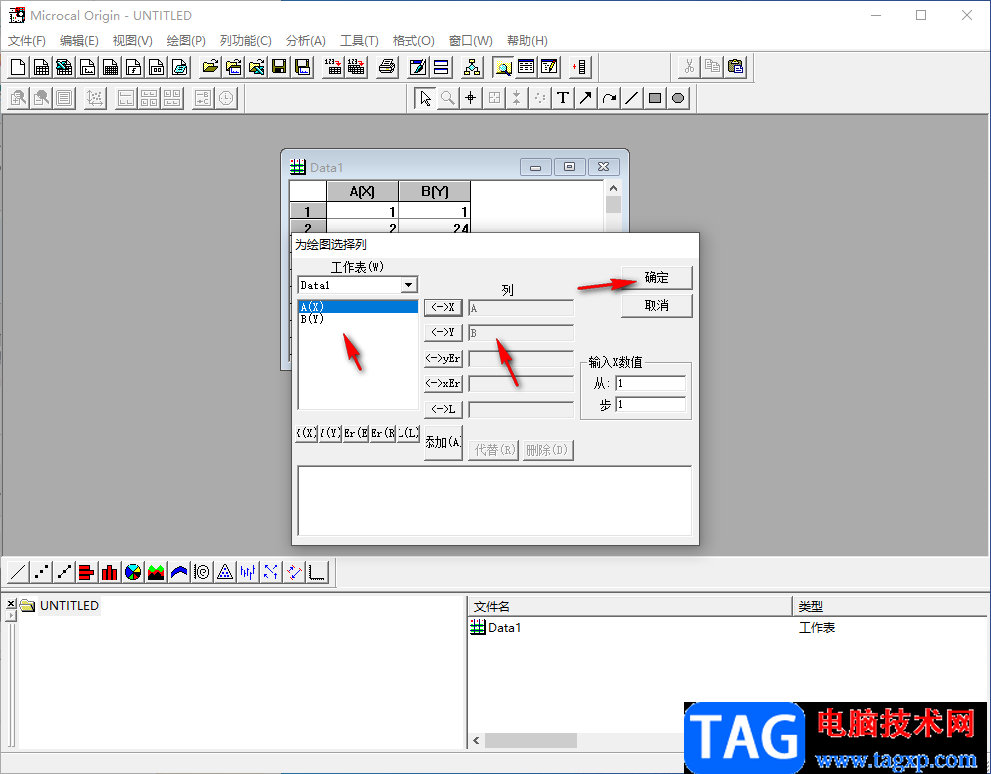
Task: Select A(X) in the column list
Action: click(358, 307)
